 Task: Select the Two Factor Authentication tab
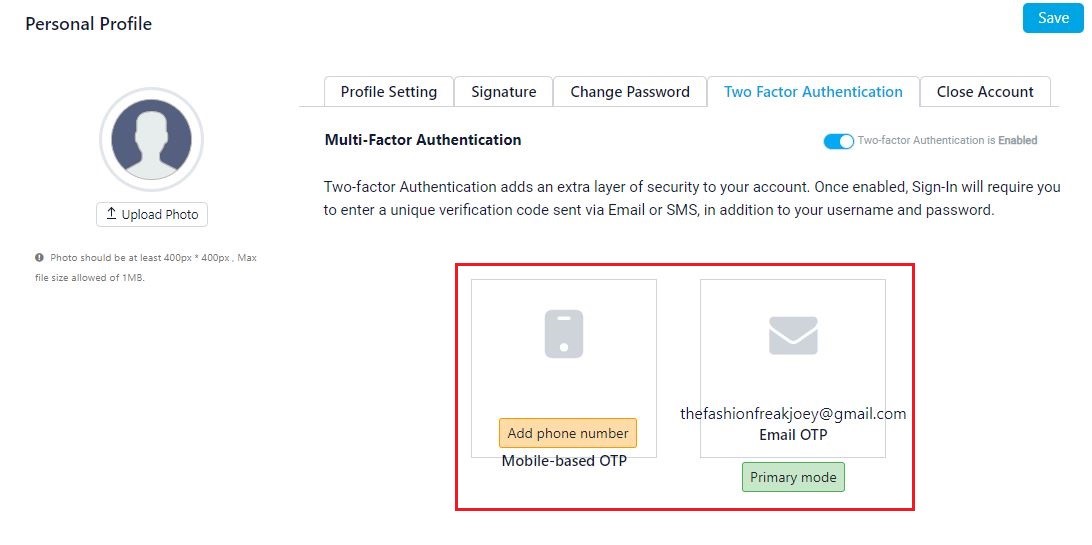click(x=813, y=92)
